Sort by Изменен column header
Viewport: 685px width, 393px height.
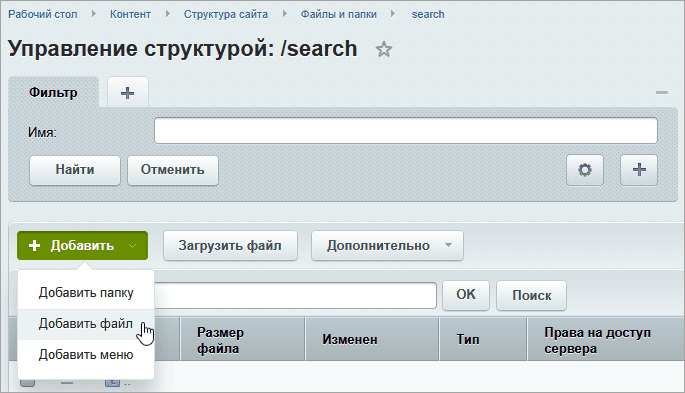(x=372, y=340)
